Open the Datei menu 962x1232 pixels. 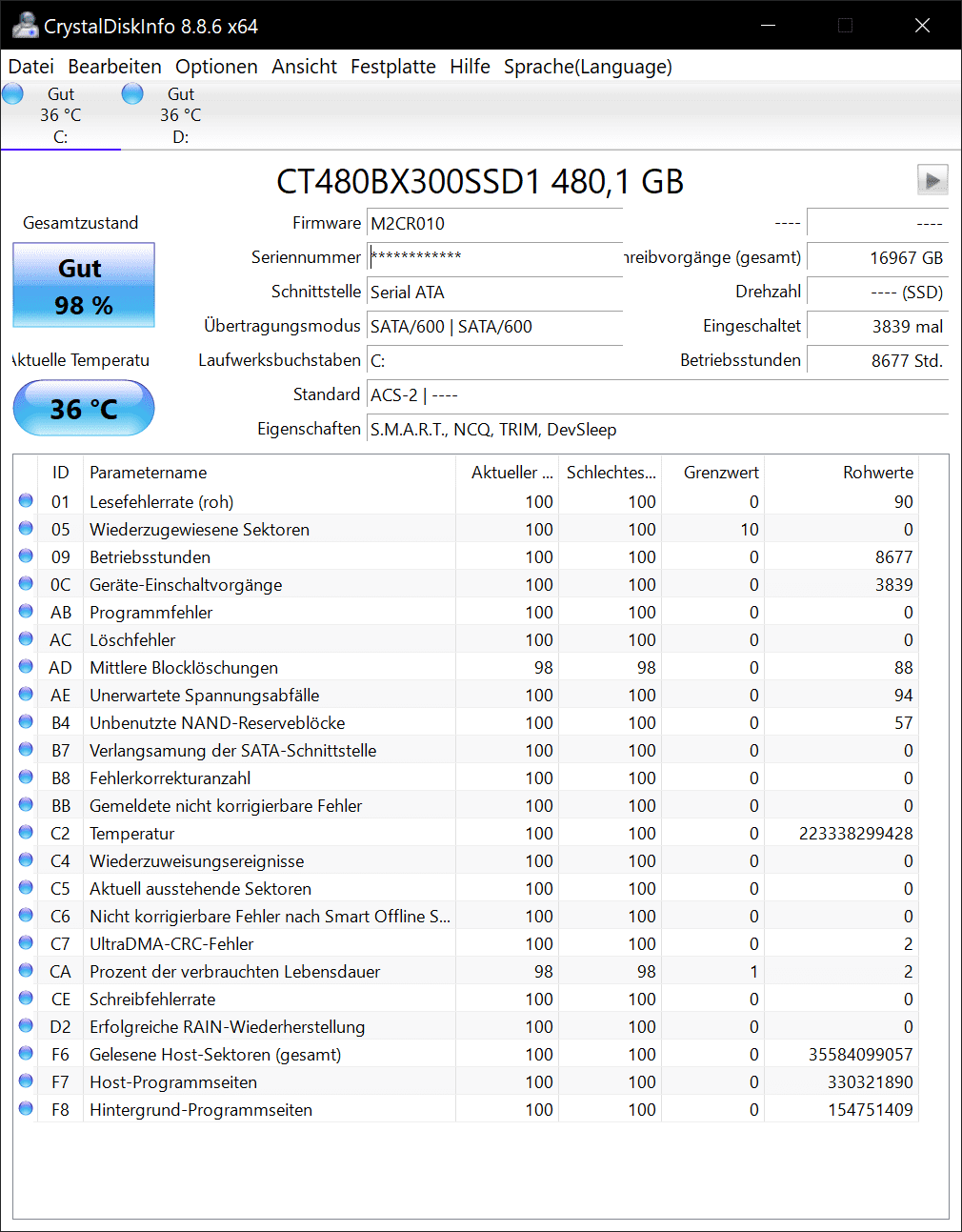(31, 67)
